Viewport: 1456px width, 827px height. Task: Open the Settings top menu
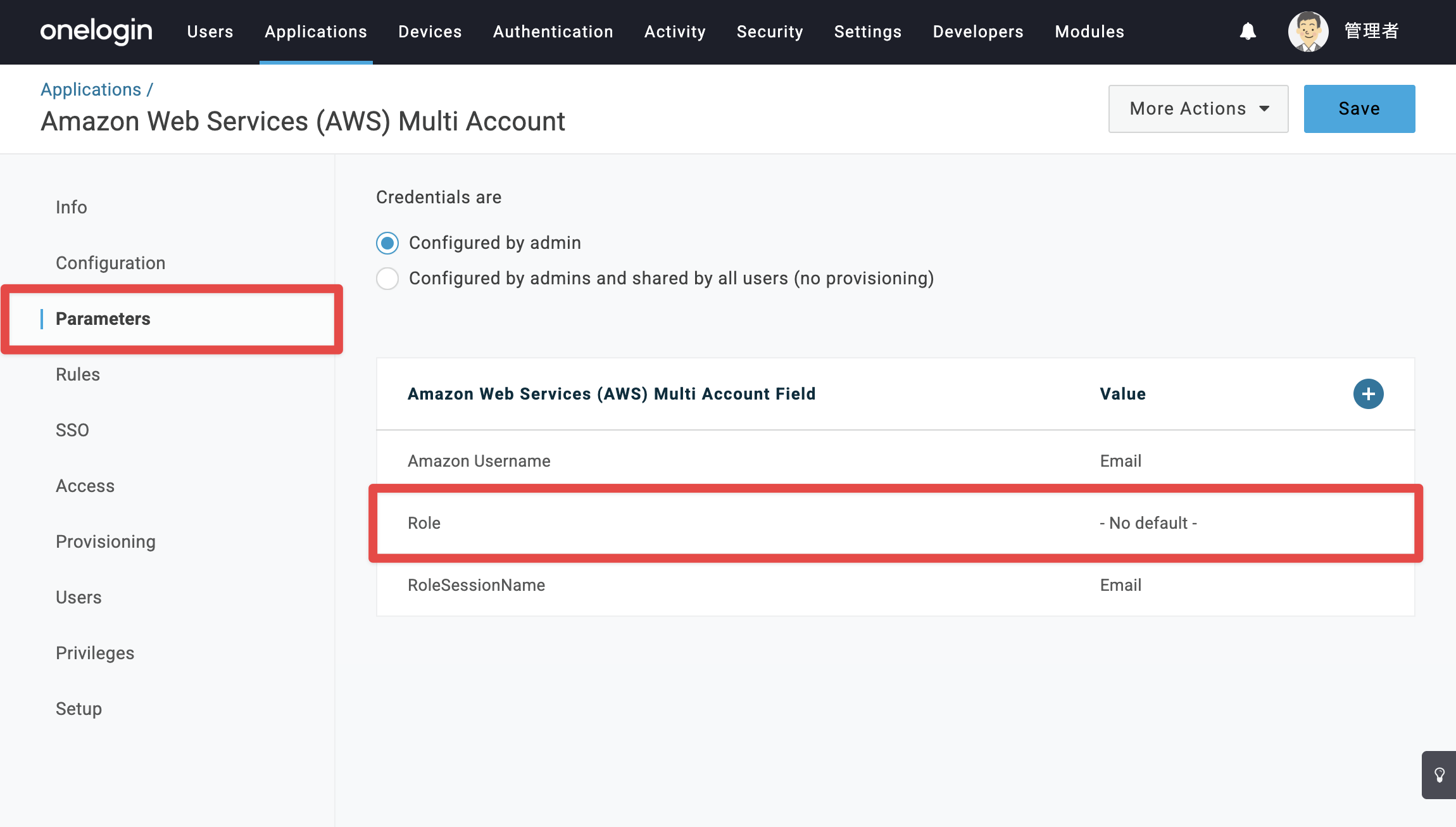[x=868, y=32]
